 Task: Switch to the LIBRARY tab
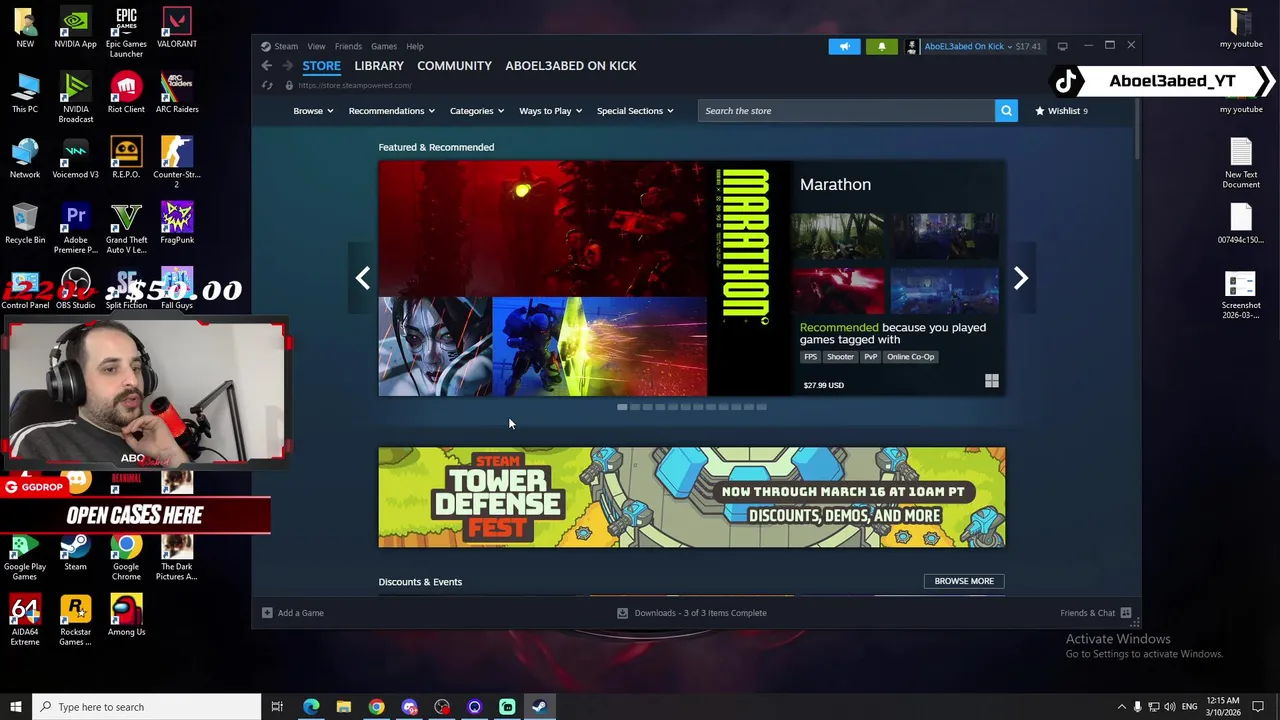click(379, 66)
